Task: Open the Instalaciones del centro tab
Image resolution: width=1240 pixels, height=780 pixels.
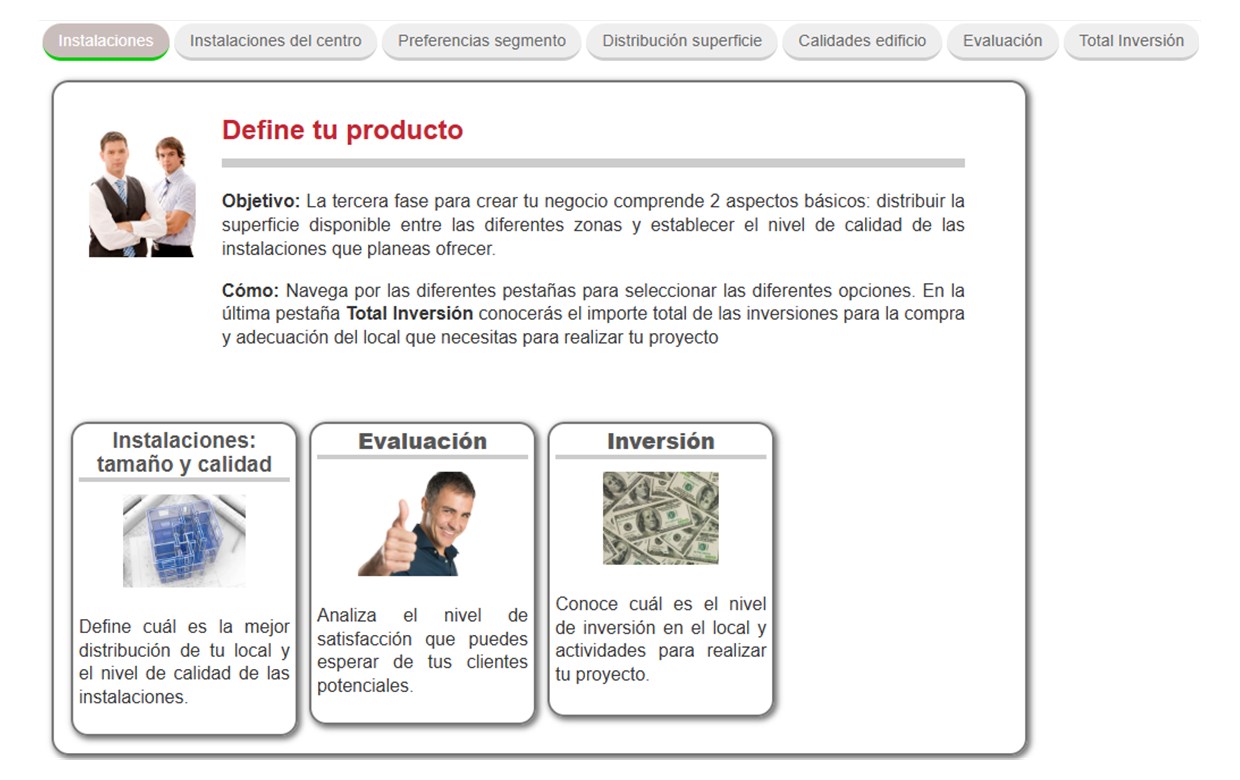Action: pos(276,41)
